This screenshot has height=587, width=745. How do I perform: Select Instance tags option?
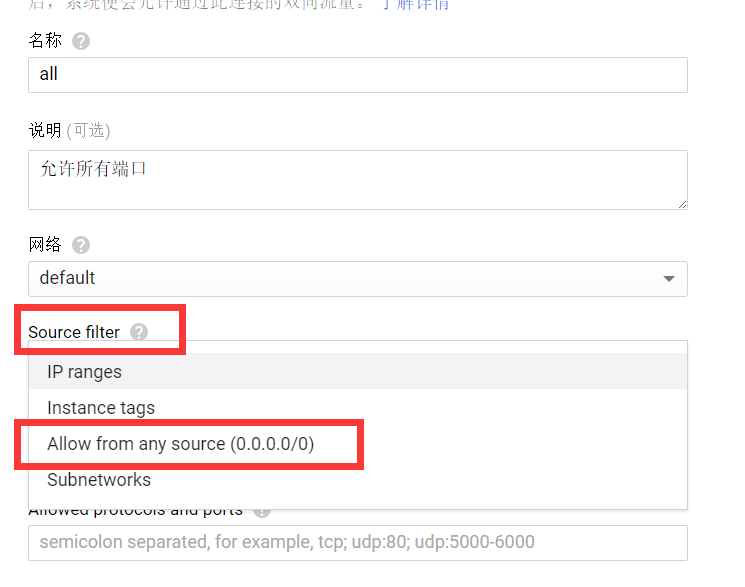pyautogui.click(x=358, y=407)
